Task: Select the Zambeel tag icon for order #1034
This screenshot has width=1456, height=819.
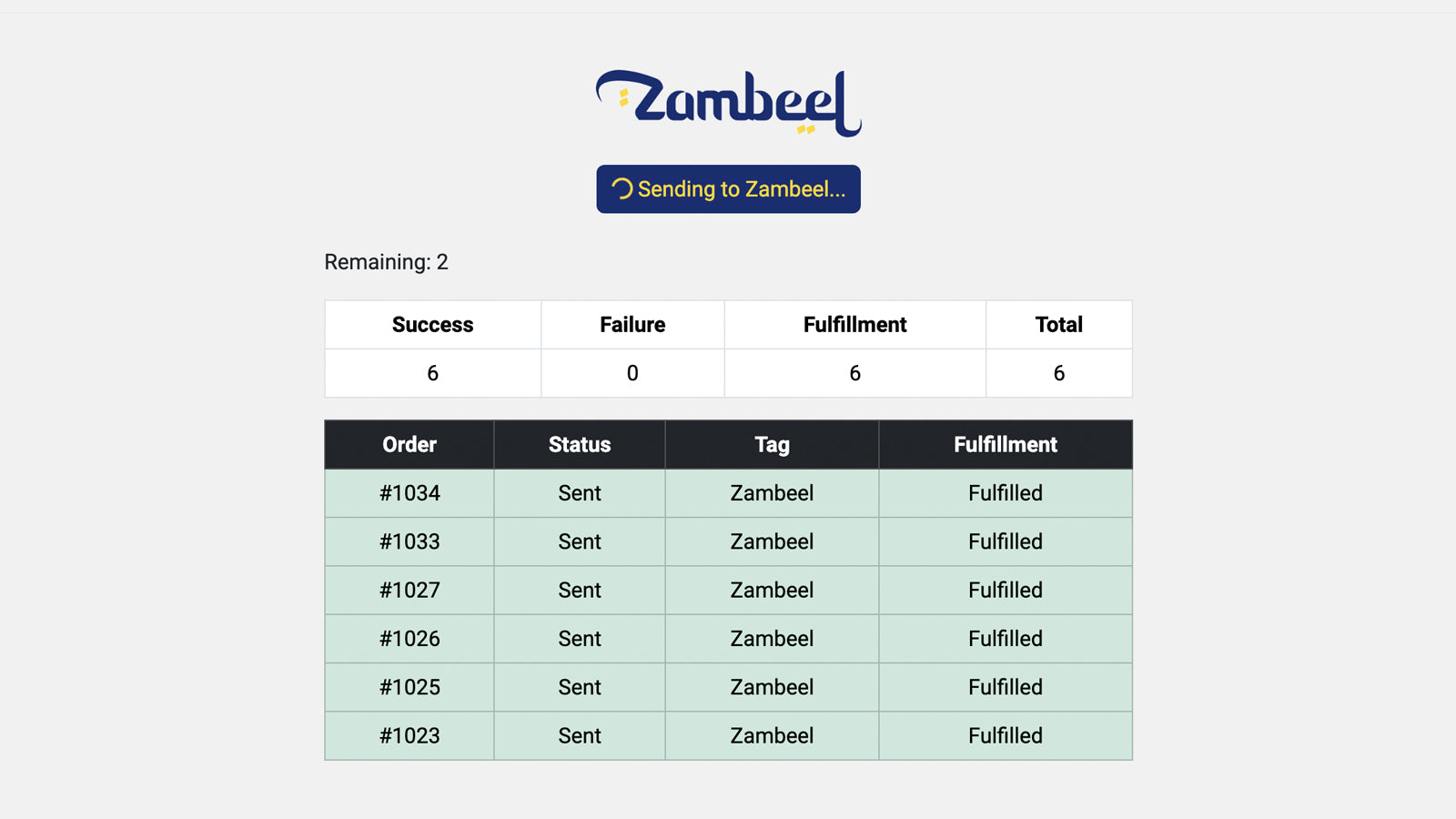Action: (x=771, y=492)
